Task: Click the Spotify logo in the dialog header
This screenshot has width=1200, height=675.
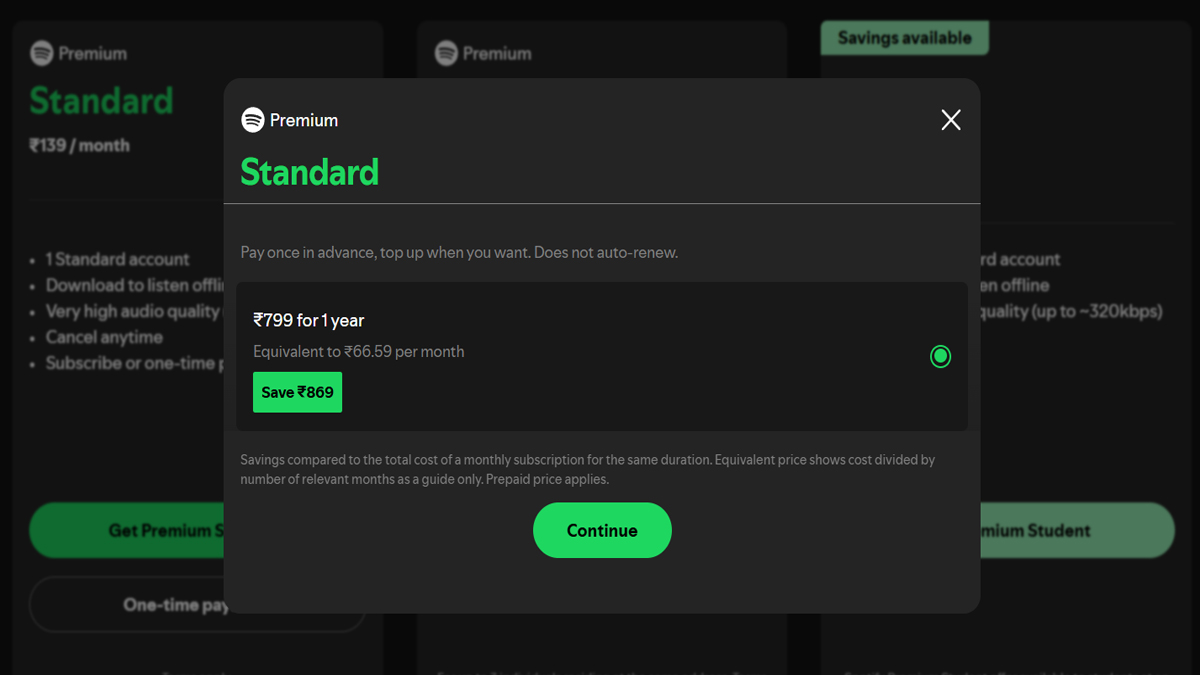Action: (x=253, y=120)
